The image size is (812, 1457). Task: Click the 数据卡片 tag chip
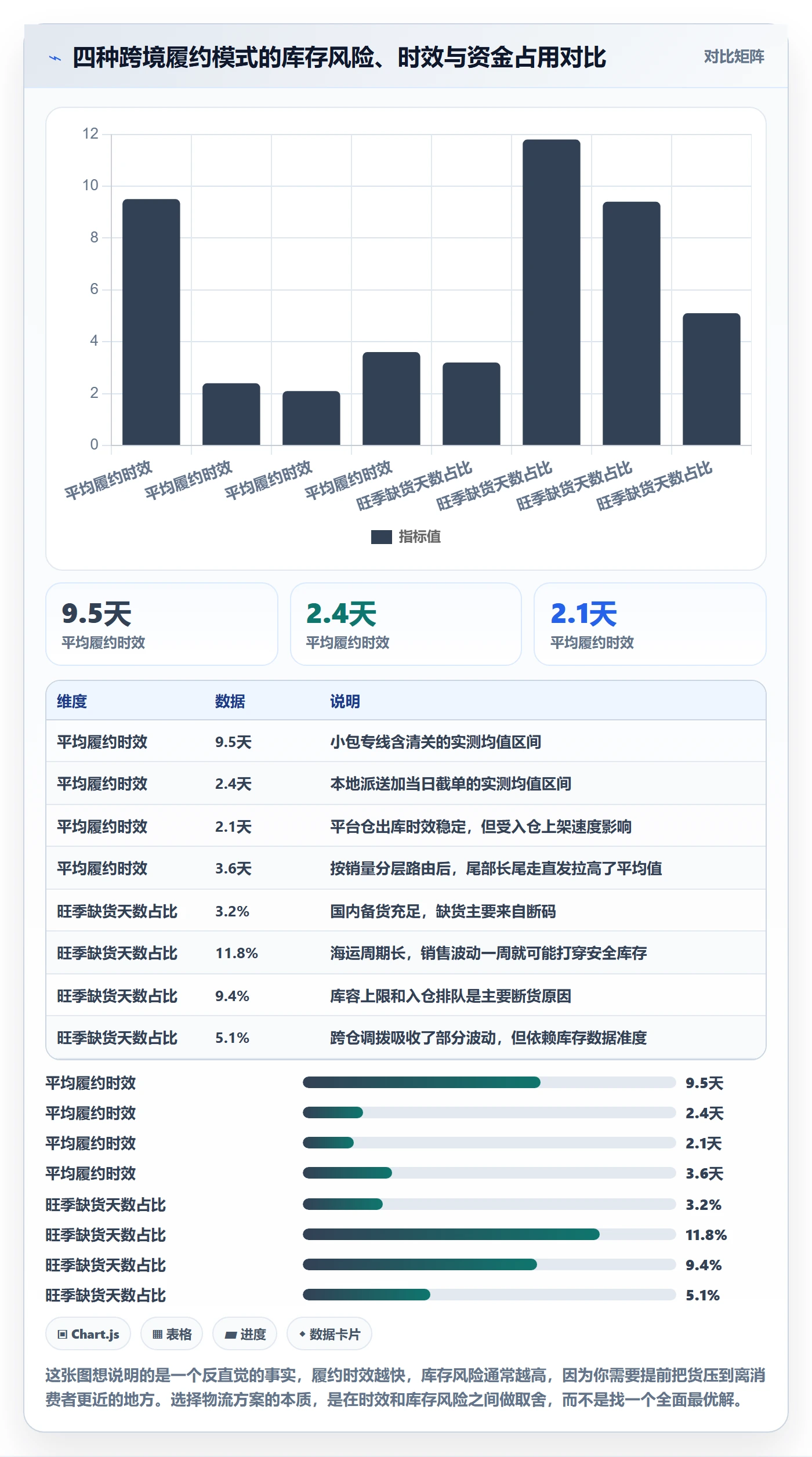[329, 1334]
